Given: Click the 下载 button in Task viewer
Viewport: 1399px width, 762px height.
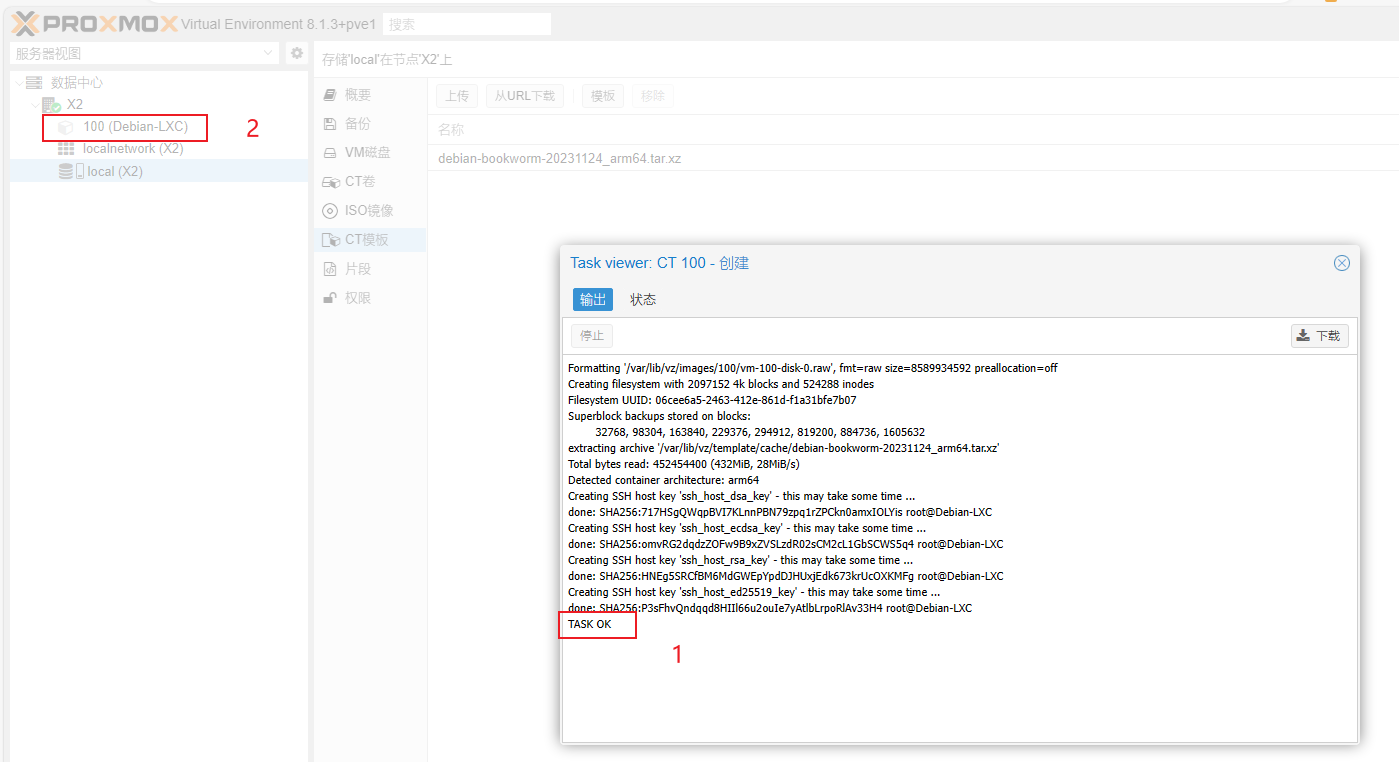Looking at the screenshot, I should pos(1319,336).
